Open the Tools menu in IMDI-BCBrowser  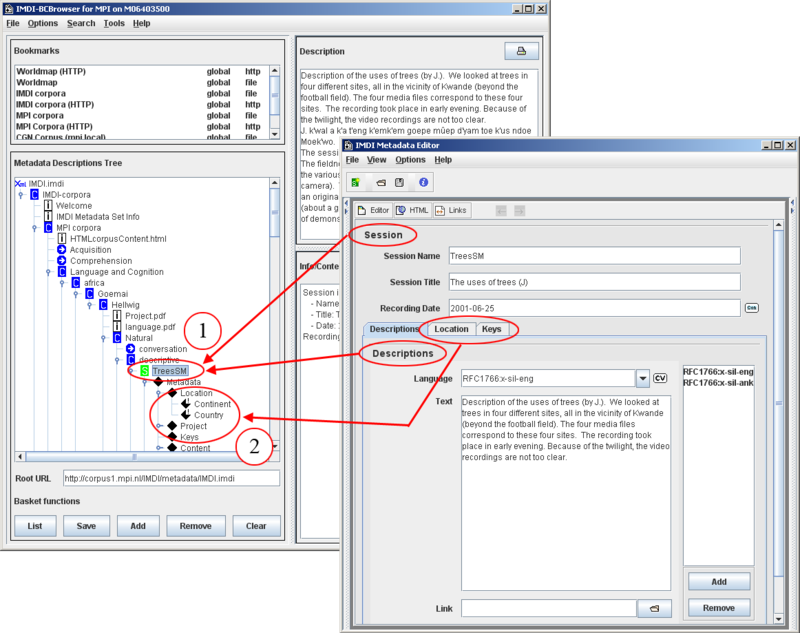pyautogui.click(x=114, y=23)
